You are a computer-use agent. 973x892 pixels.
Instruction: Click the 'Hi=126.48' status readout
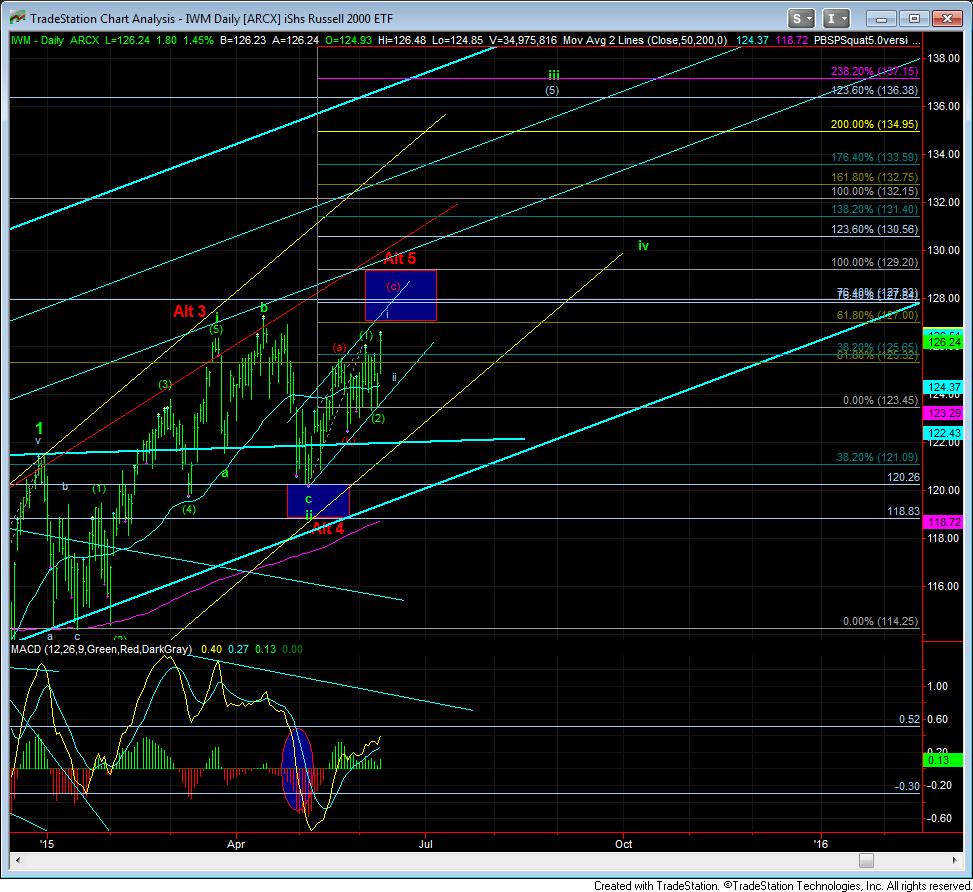(401, 40)
